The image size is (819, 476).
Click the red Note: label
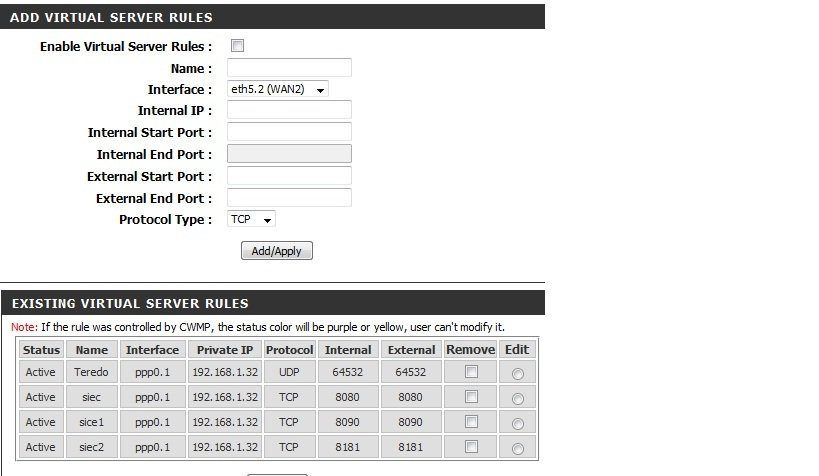pyautogui.click(x=24, y=327)
